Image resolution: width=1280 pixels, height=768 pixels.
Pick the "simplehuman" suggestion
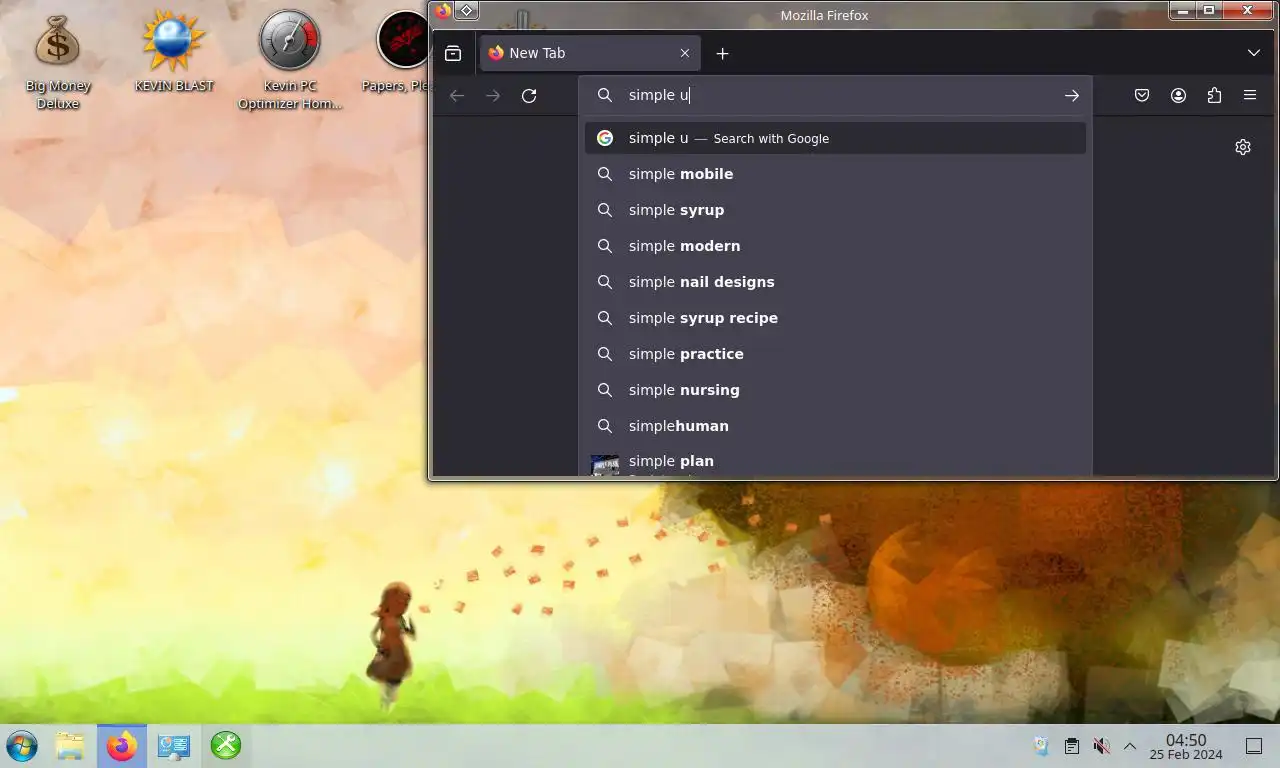835,426
